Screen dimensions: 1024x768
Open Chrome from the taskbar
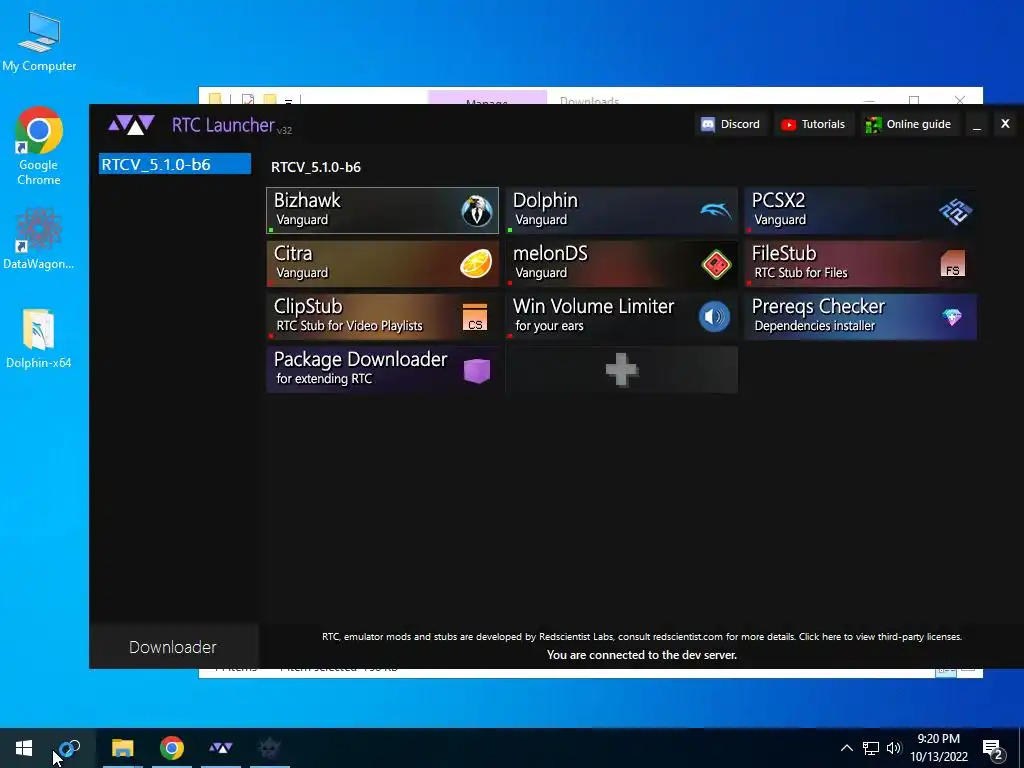click(172, 748)
